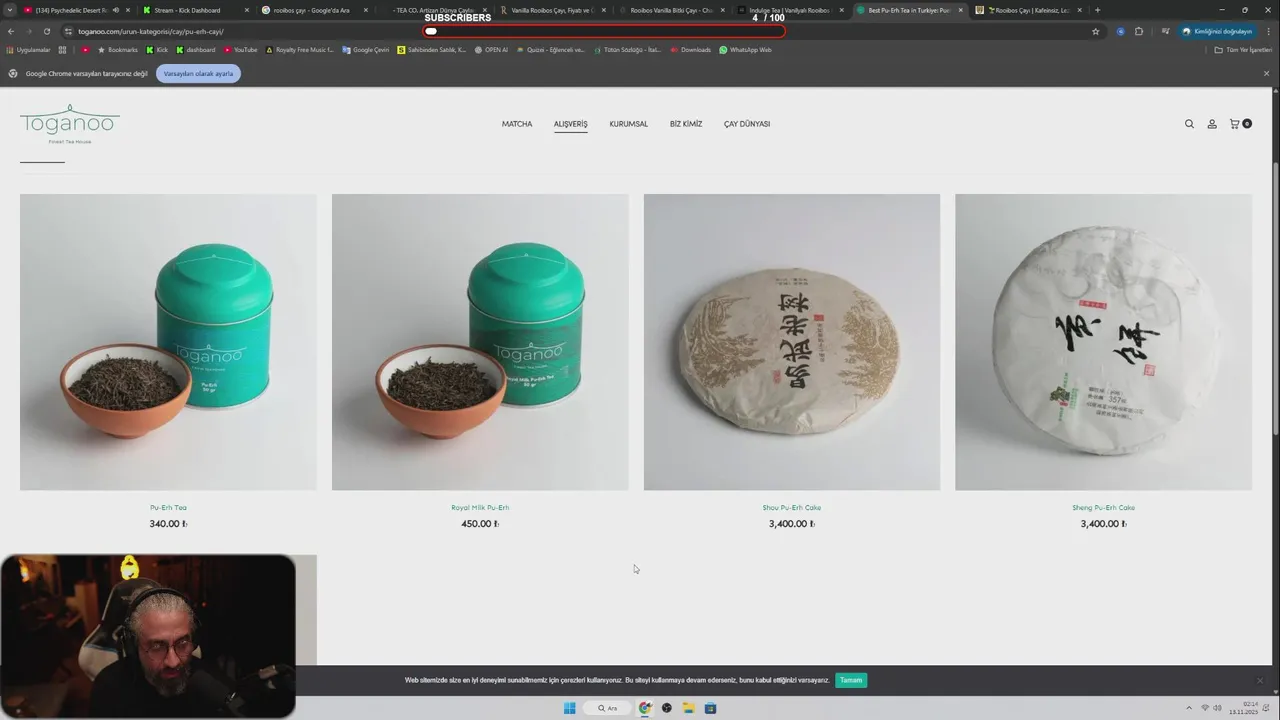The height and width of the screenshot is (720, 1280).
Task: Click Varsayılan olarak ayarla button
Action: coord(198,73)
